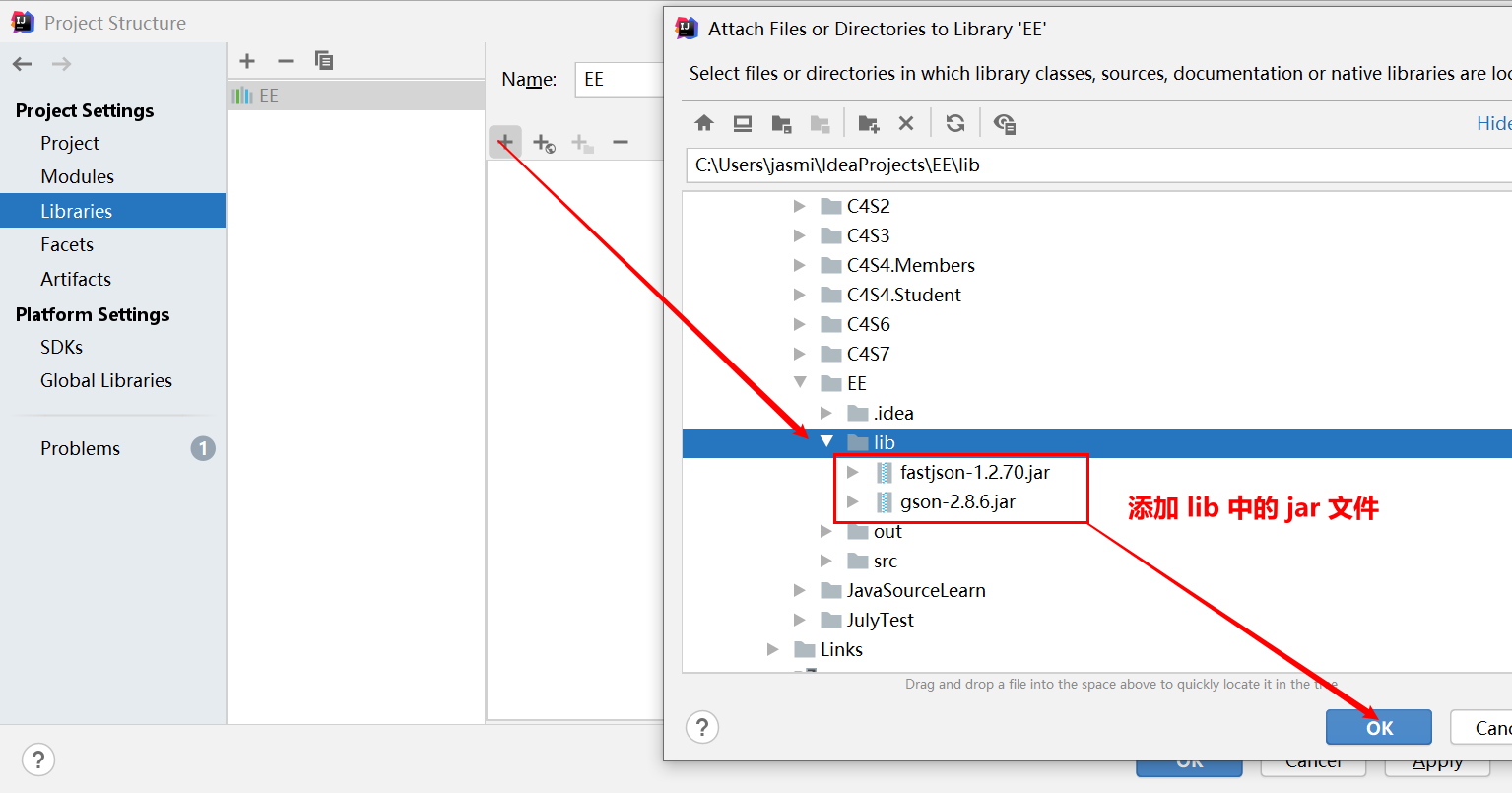Image resolution: width=1512 pixels, height=793 pixels.
Task: Click the add excluded roots icon
Action: tap(582, 144)
